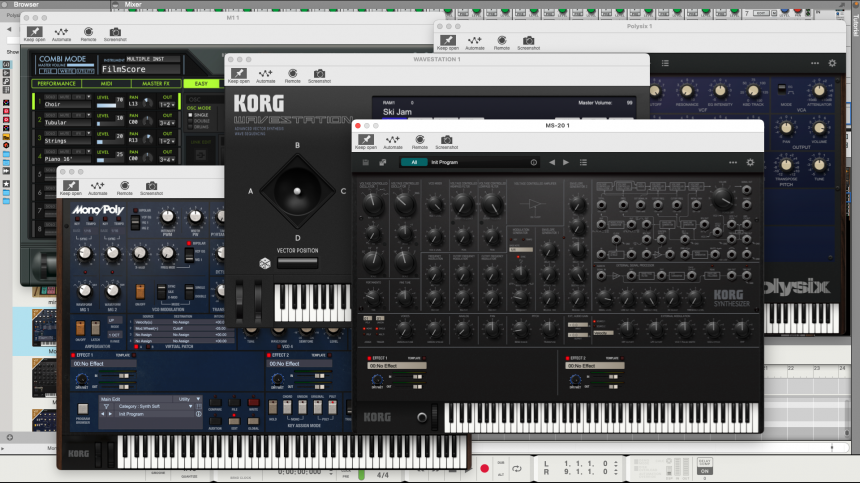Click the copy preset icon in MS-20
This screenshot has height=483, width=860.
[x=382, y=162]
